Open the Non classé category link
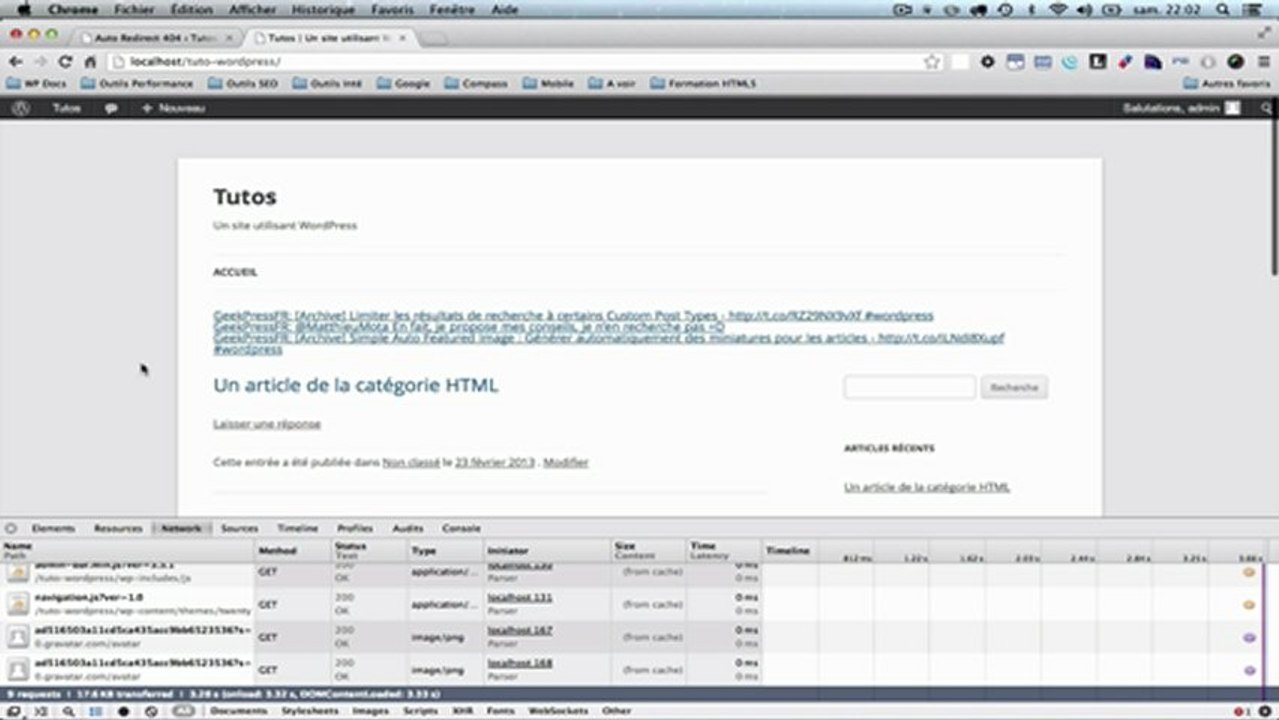The image size is (1279, 720). point(411,462)
